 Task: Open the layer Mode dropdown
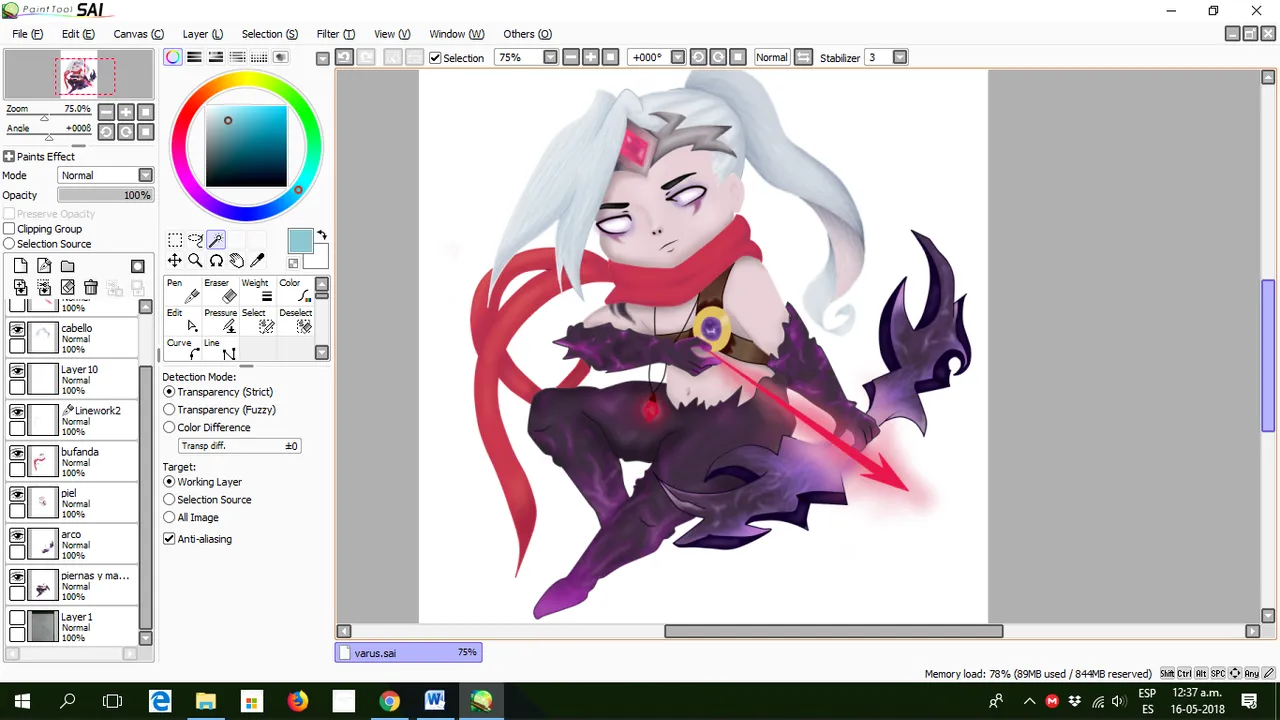click(x=146, y=175)
